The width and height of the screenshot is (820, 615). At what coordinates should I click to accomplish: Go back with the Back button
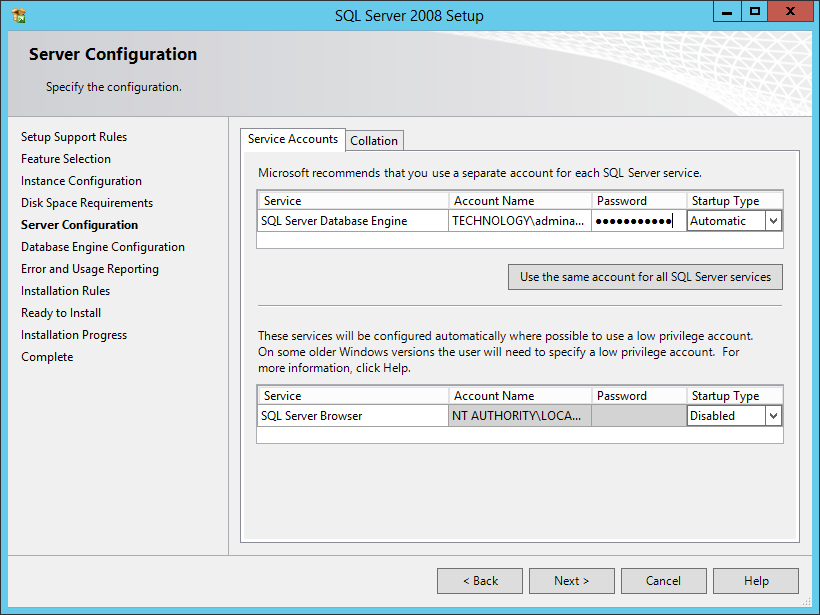(480, 581)
